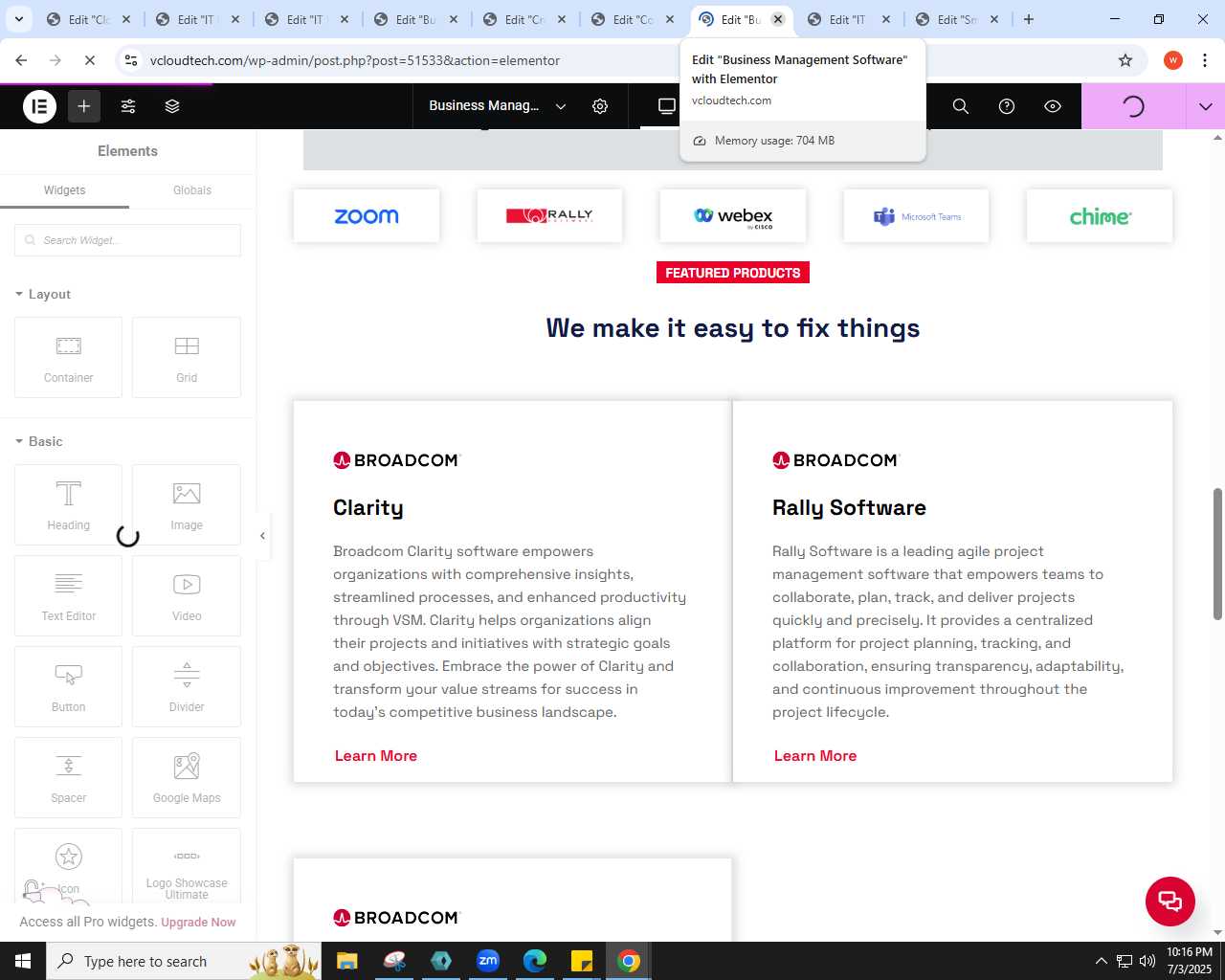Focus the Search Widget field
Image resolution: width=1225 pixels, height=980 pixels.
tap(127, 240)
